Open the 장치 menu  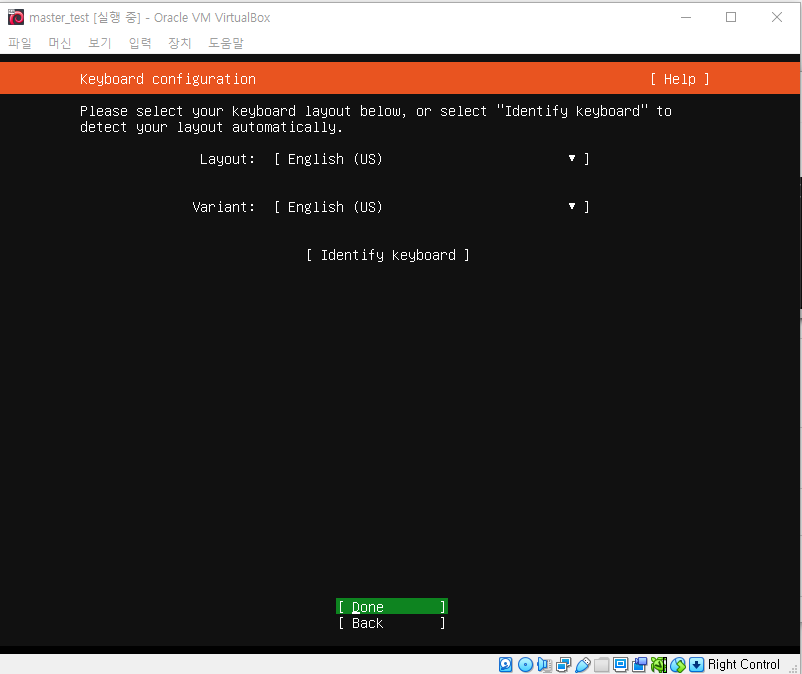point(180,43)
